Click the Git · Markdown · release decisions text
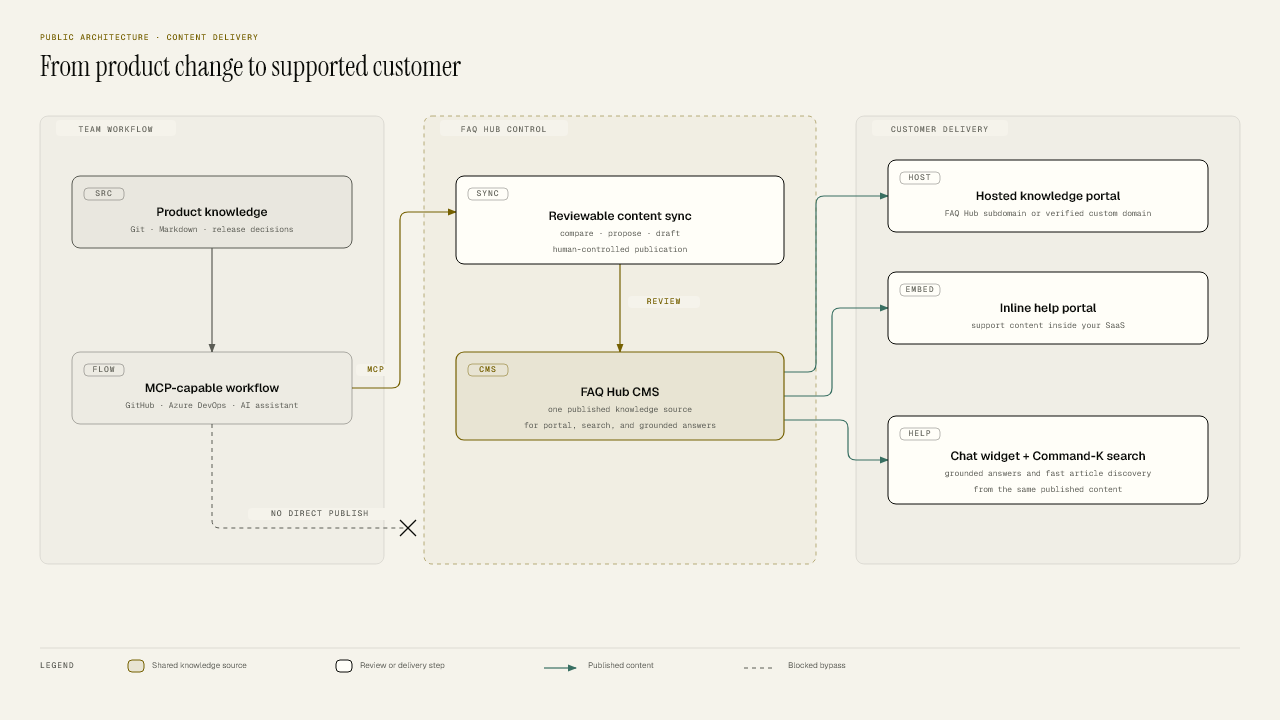 pos(212,230)
